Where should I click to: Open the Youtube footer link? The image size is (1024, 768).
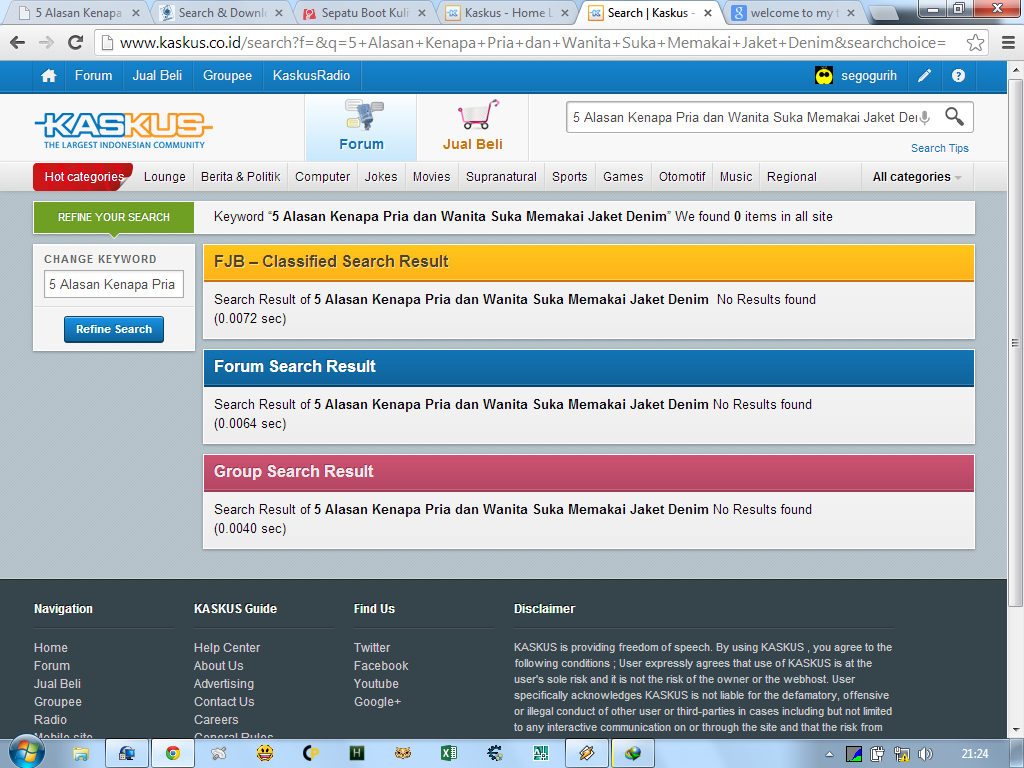click(x=376, y=684)
